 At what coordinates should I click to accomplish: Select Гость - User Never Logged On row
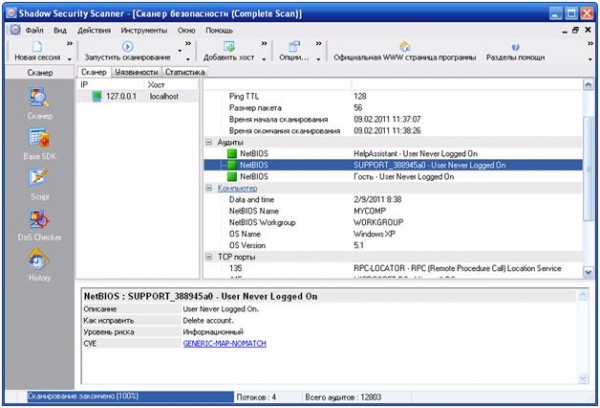pos(393,176)
